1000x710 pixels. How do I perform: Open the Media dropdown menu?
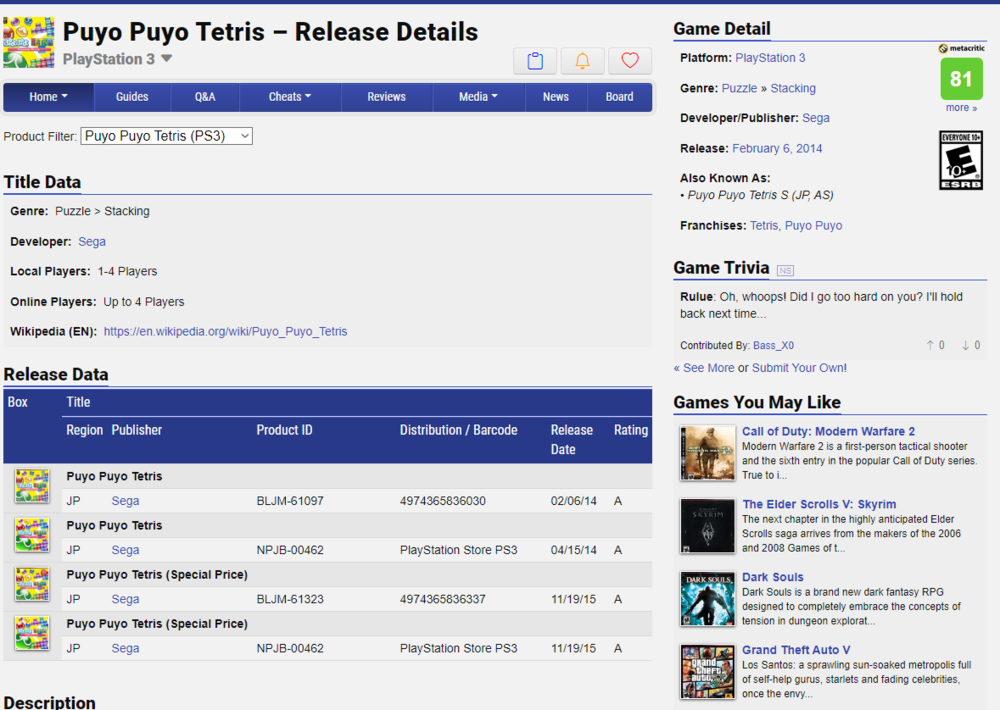[479, 97]
